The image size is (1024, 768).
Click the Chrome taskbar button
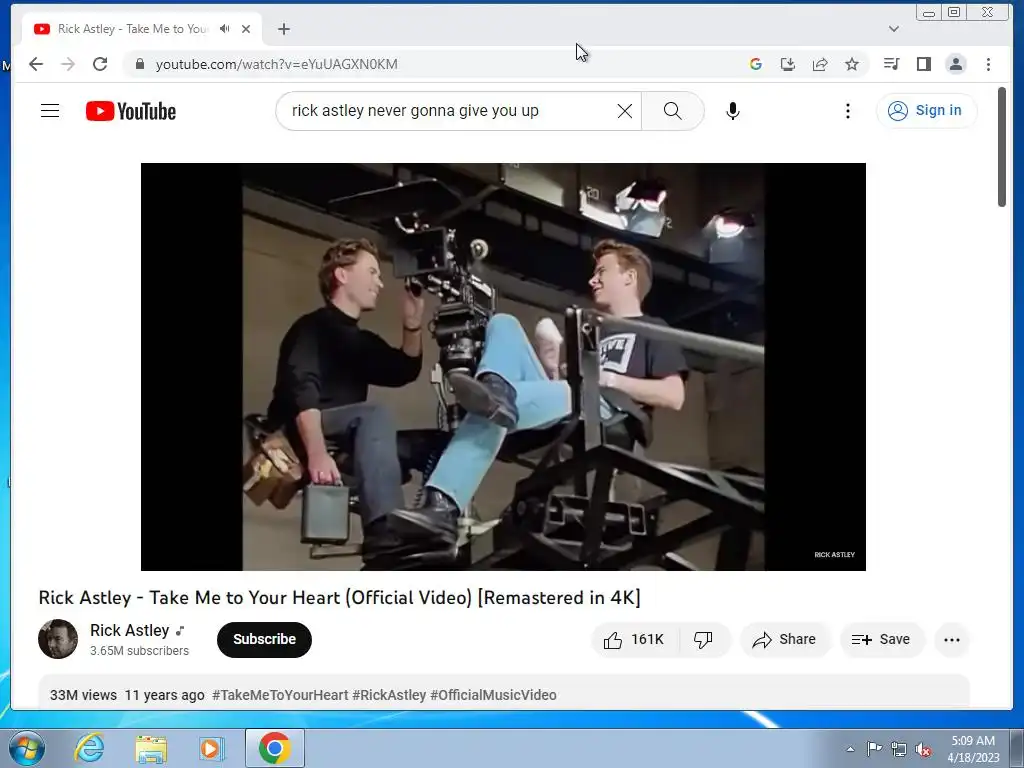[x=275, y=748]
